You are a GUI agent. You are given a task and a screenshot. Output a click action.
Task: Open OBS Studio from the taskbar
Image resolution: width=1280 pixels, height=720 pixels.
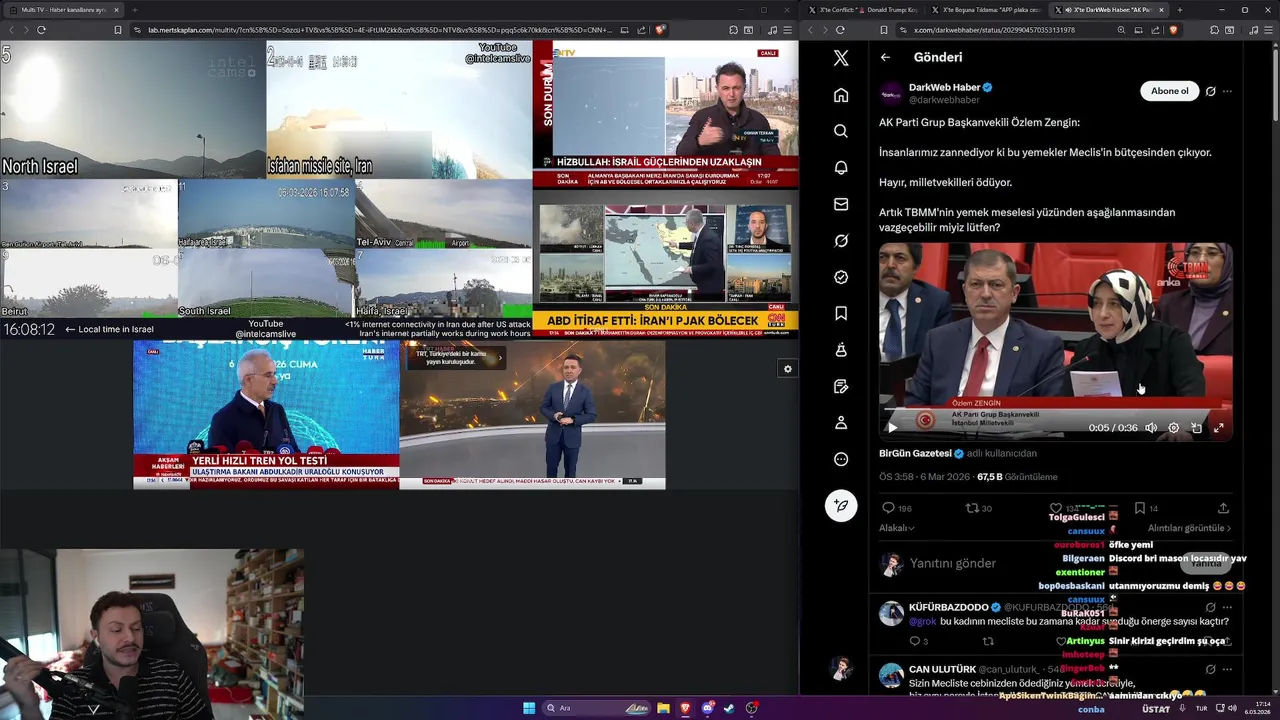[752, 708]
